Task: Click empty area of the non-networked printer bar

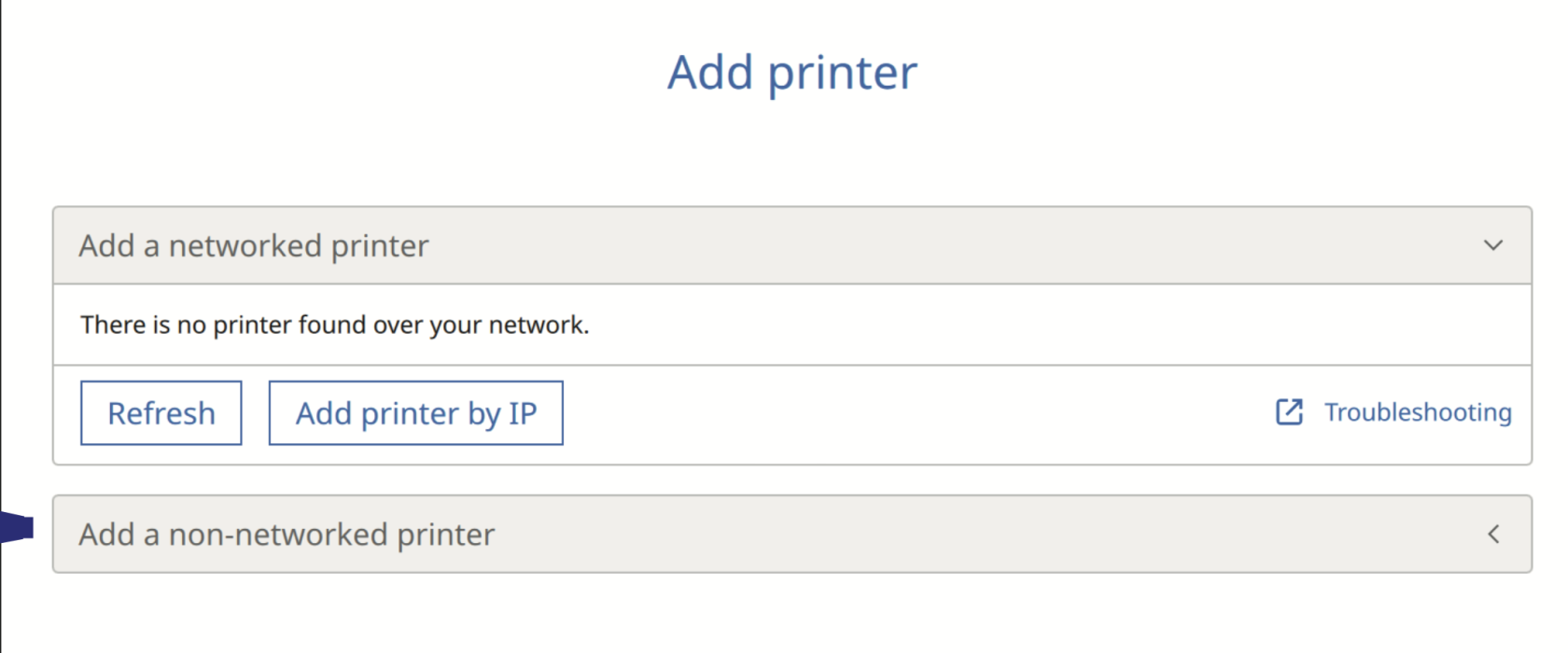Action: (933, 534)
